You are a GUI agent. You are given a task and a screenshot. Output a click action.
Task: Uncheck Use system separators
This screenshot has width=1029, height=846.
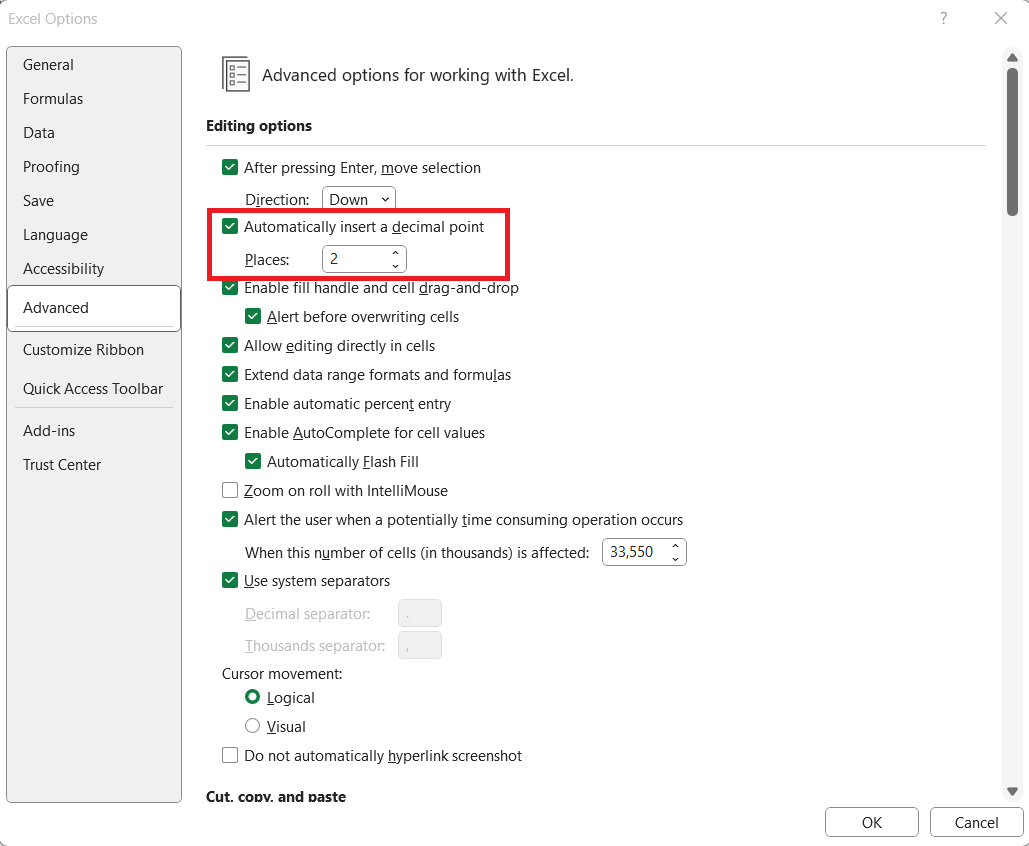(x=230, y=580)
